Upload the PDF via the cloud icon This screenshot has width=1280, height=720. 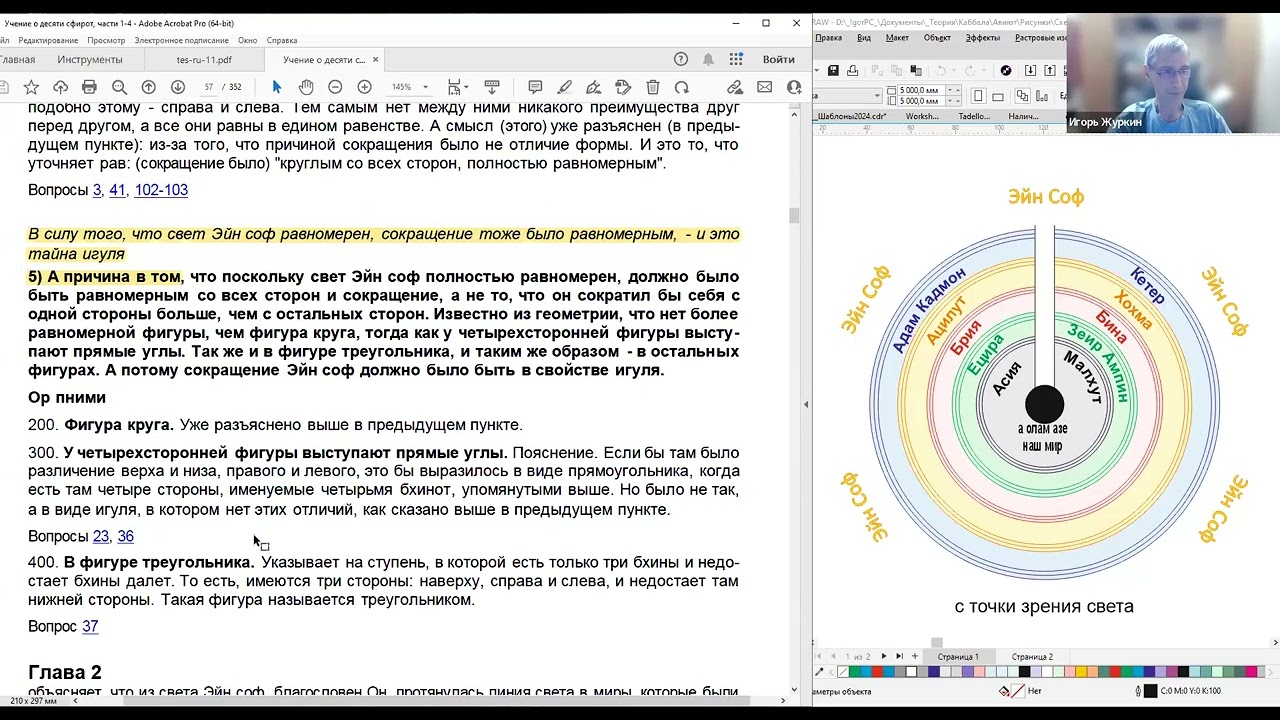60,87
